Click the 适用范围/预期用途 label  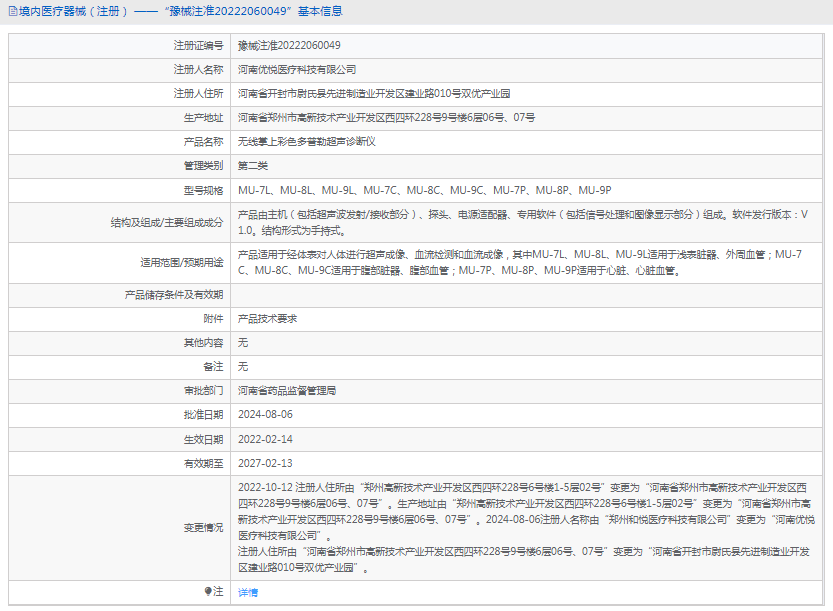point(182,262)
